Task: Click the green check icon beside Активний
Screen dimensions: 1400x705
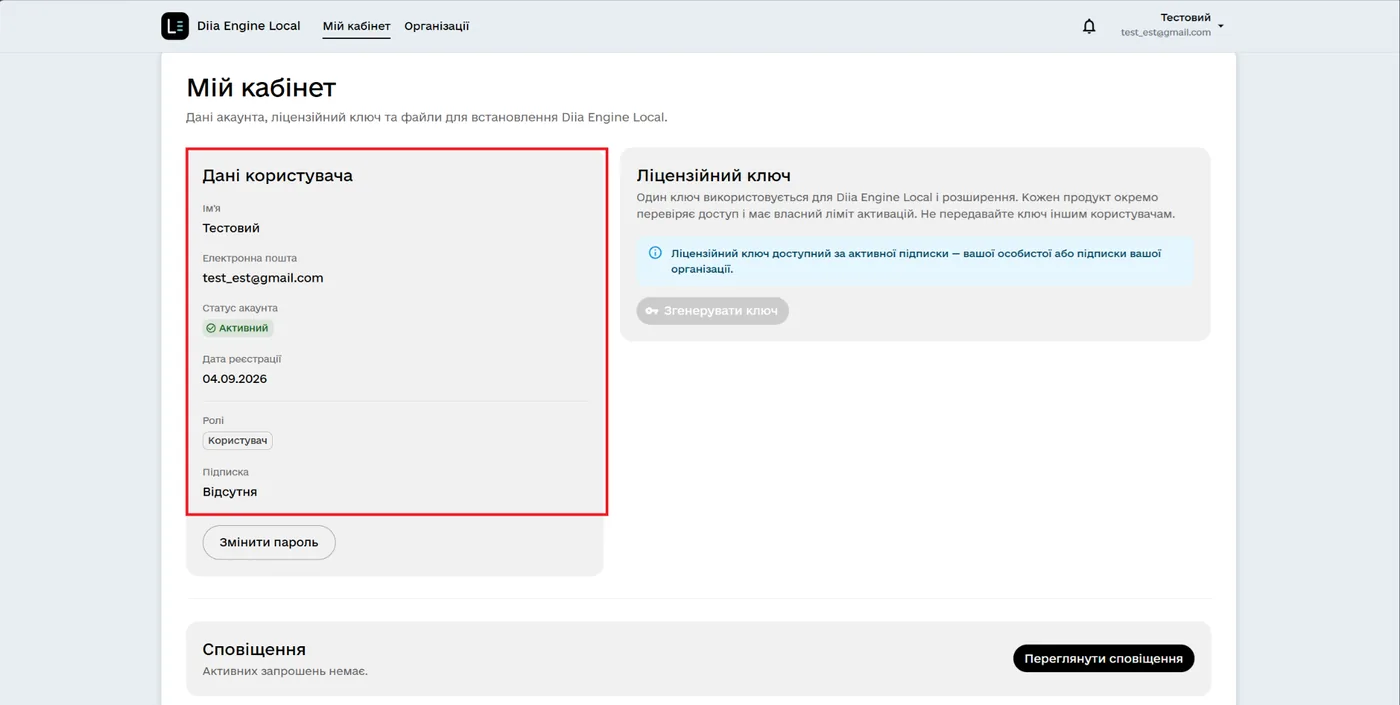Action: (211, 328)
